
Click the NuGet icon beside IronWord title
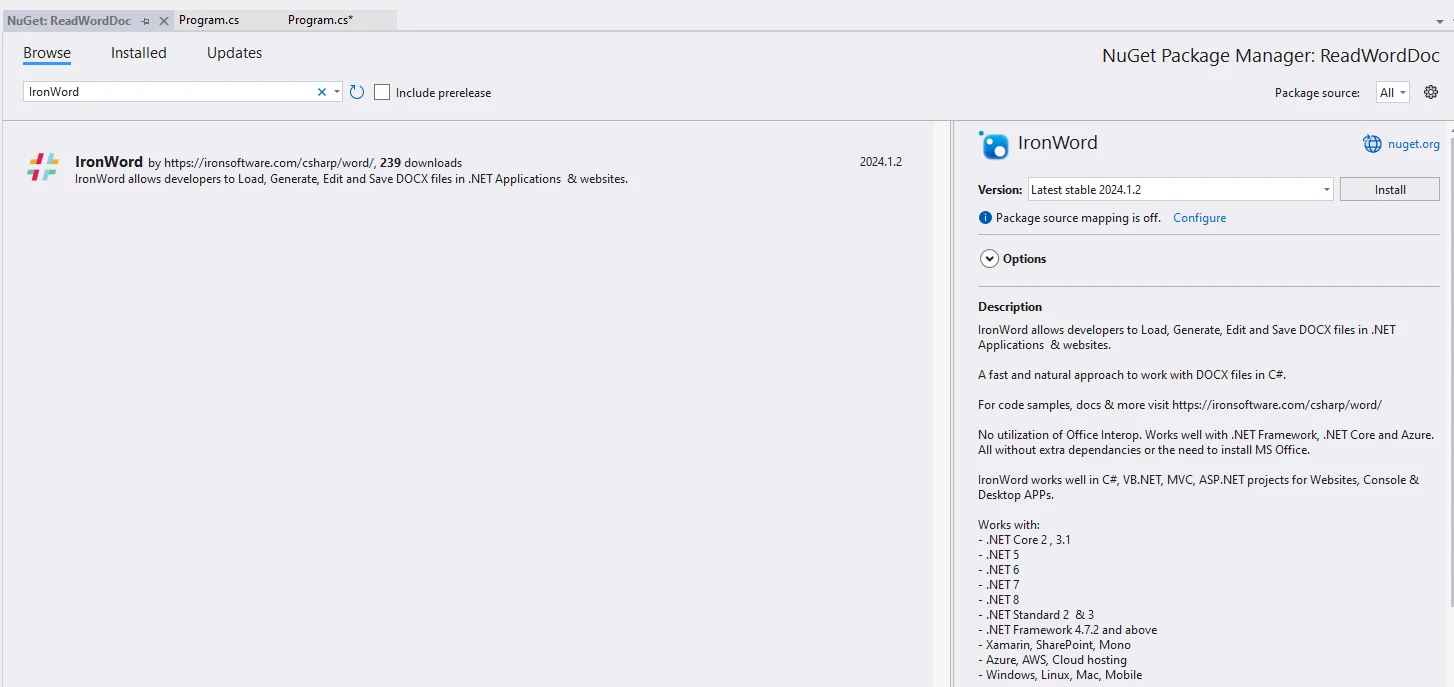point(994,145)
